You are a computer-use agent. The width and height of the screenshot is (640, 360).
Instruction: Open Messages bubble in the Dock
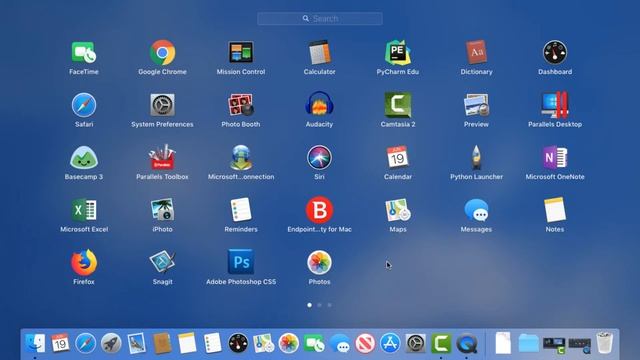pyautogui.click(x=340, y=343)
